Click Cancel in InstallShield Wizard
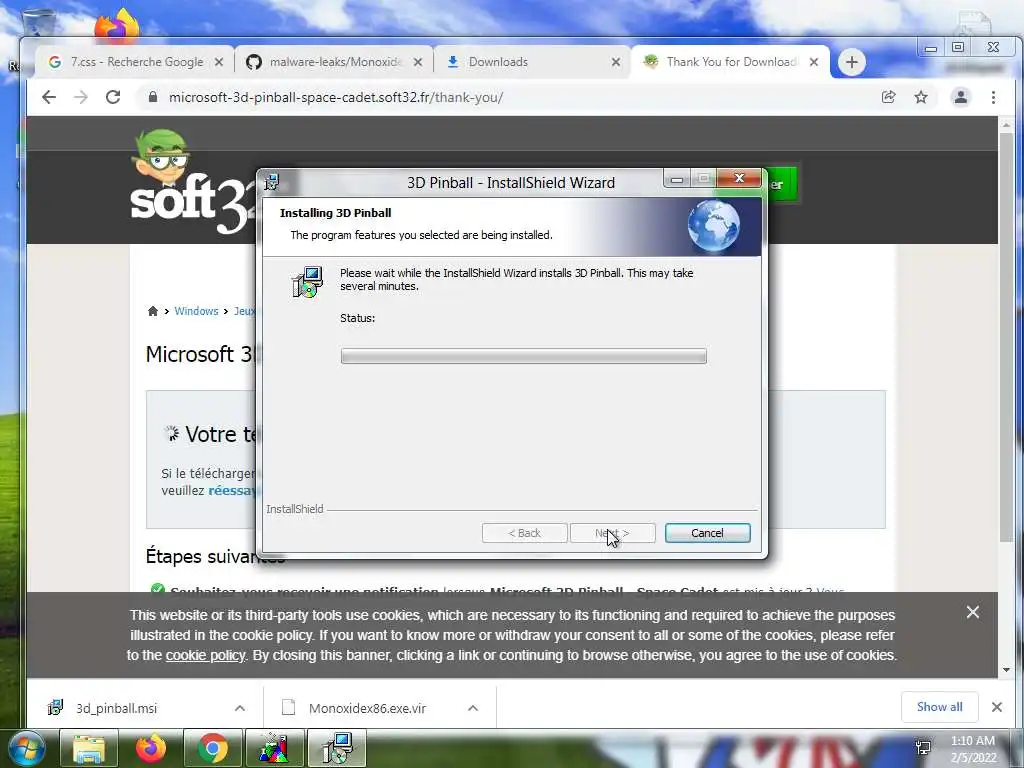 707,533
